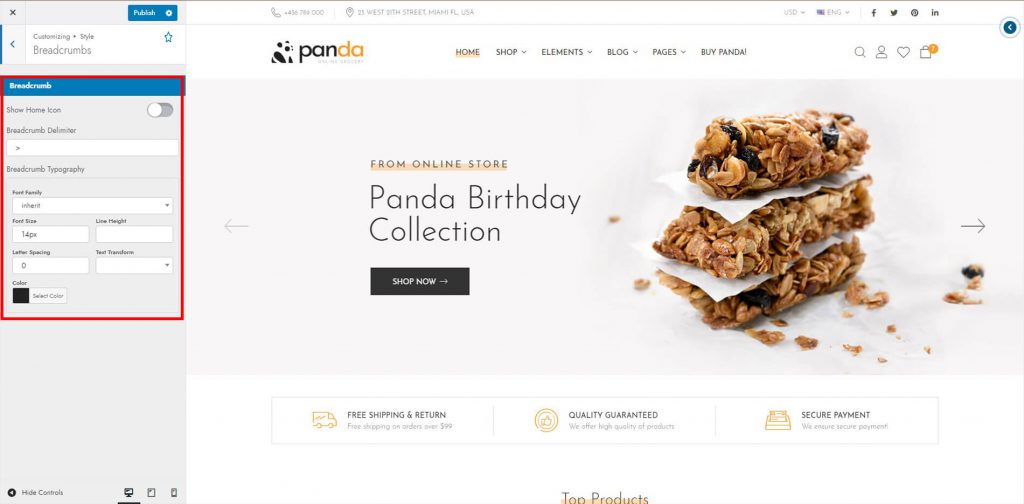Open the user account icon
Screen dimensions: 1024x504
[881, 52]
